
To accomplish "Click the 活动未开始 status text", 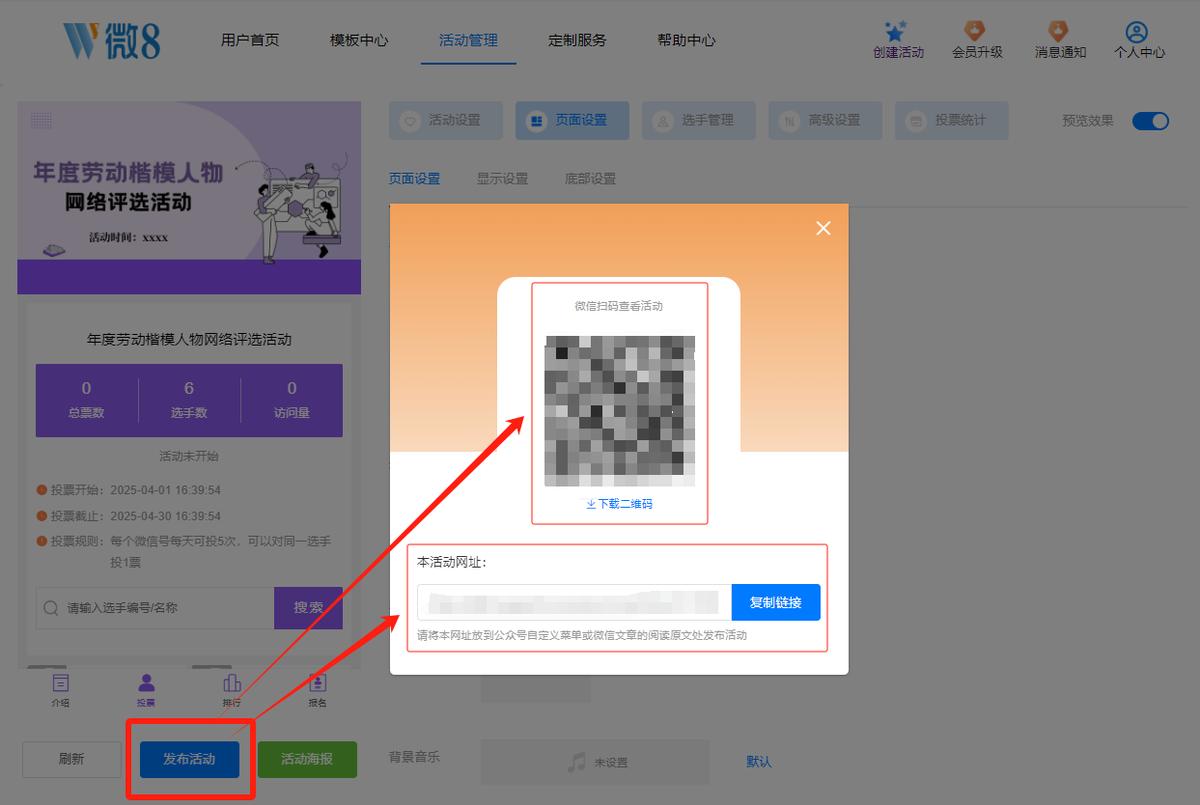I will [x=189, y=456].
